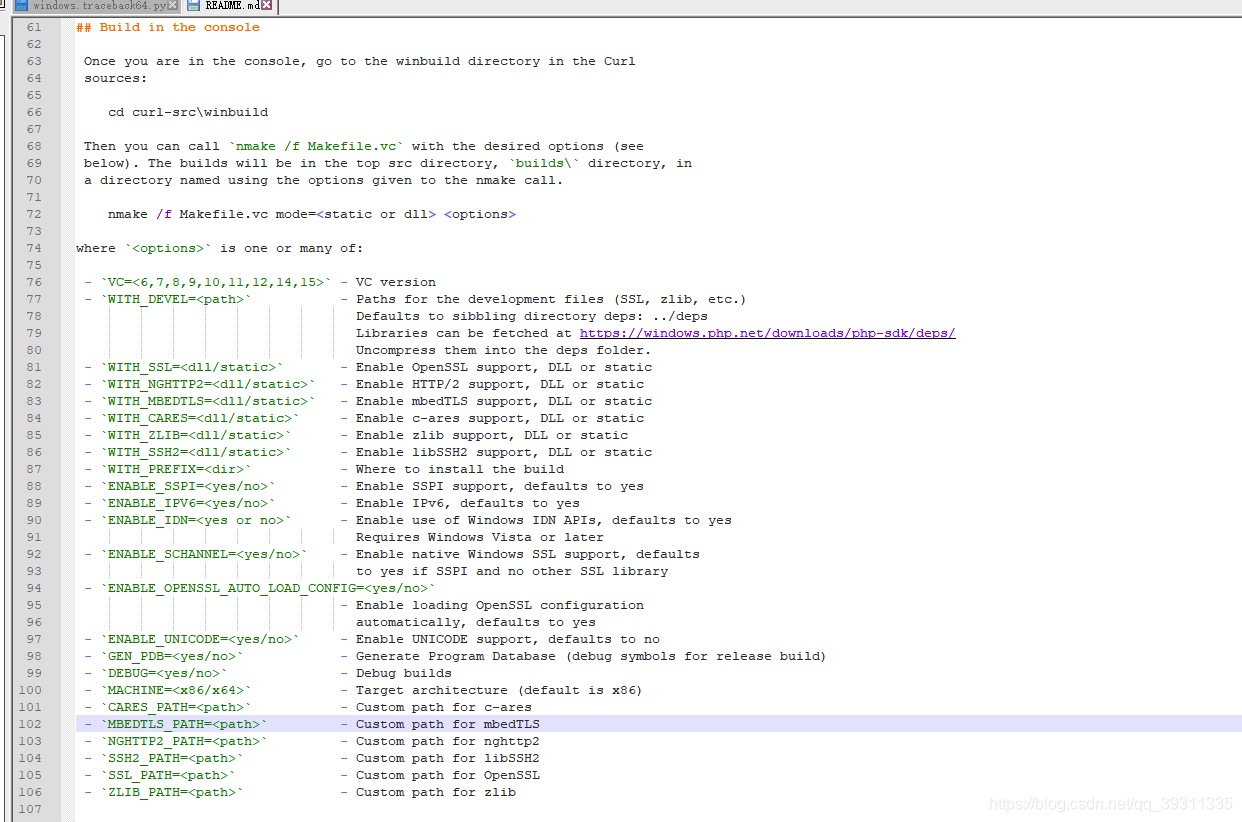Click line number 102 in the margin

pyautogui.click(x=30, y=724)
